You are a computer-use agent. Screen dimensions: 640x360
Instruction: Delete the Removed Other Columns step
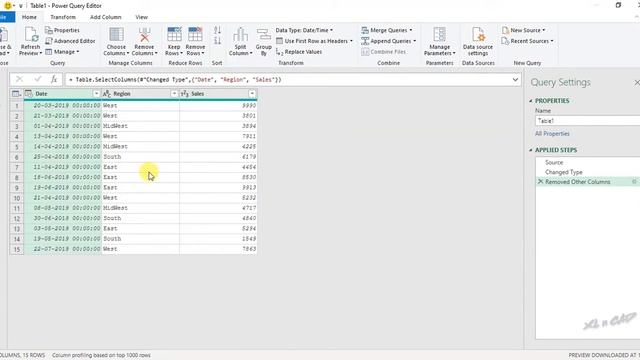(x=540, y=182)
